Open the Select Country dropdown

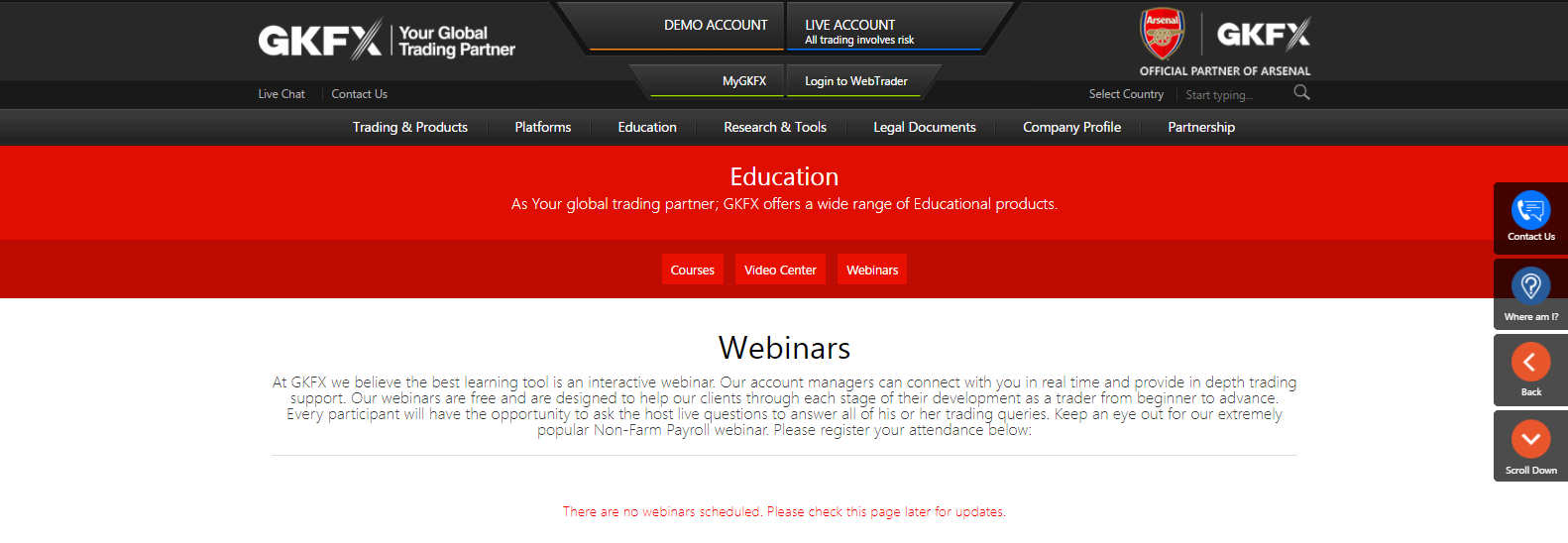click(1126, 94)
